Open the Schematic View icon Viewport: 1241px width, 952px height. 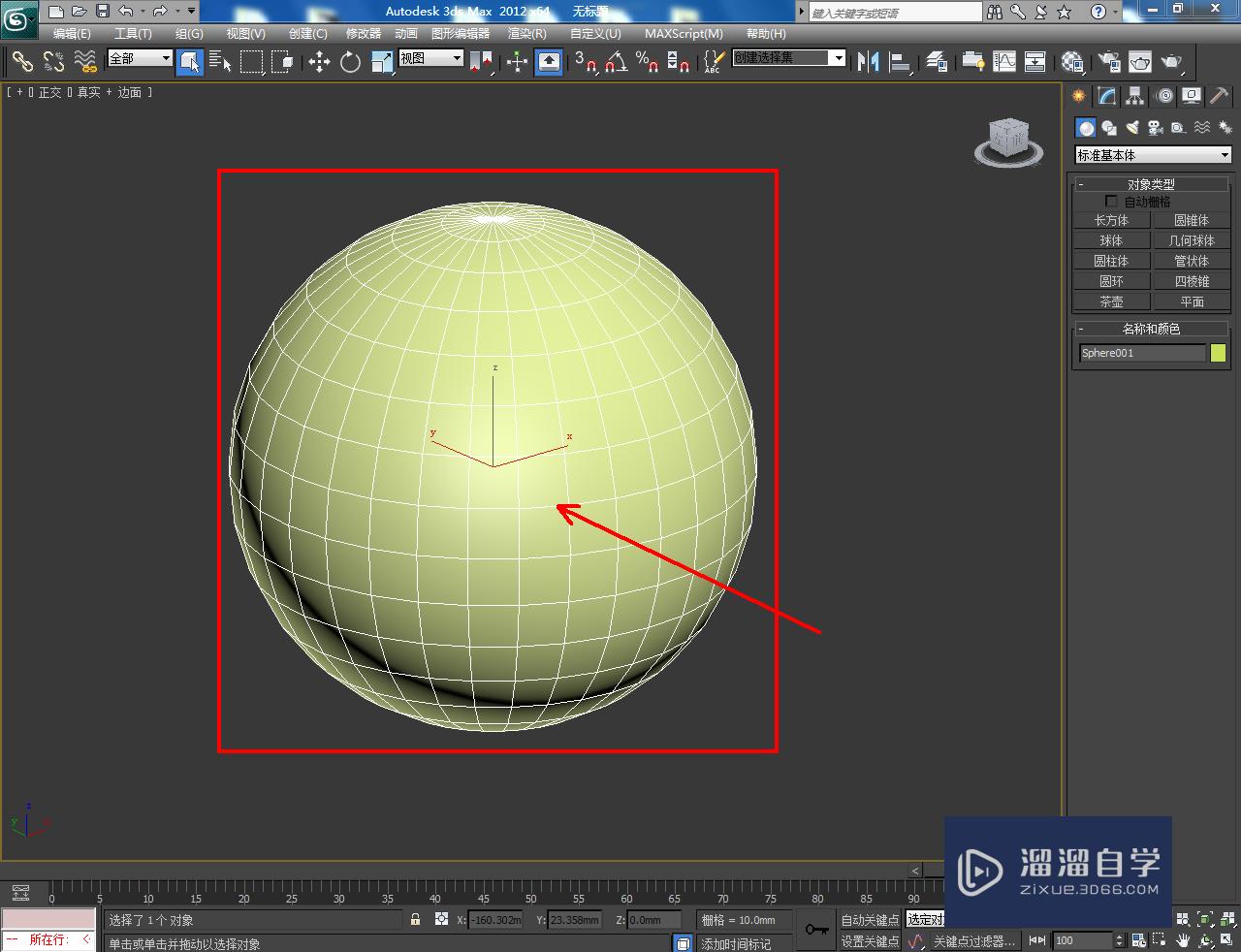pos(1035,62)
